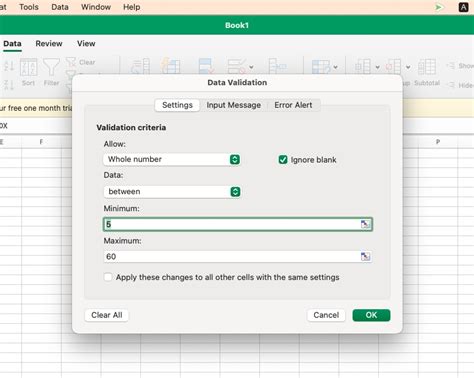474x378 pixels.
Task: Toggle the Ignore blank checkbox
Action: point(283,160)
